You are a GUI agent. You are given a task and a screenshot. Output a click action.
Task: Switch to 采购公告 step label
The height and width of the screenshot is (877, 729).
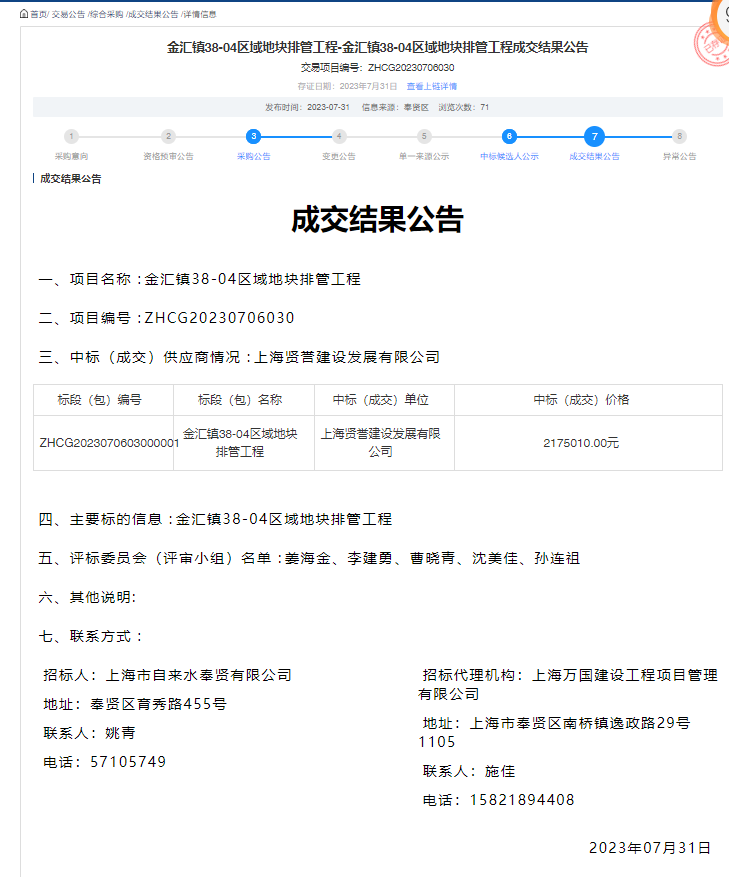(x=254, y=157)
